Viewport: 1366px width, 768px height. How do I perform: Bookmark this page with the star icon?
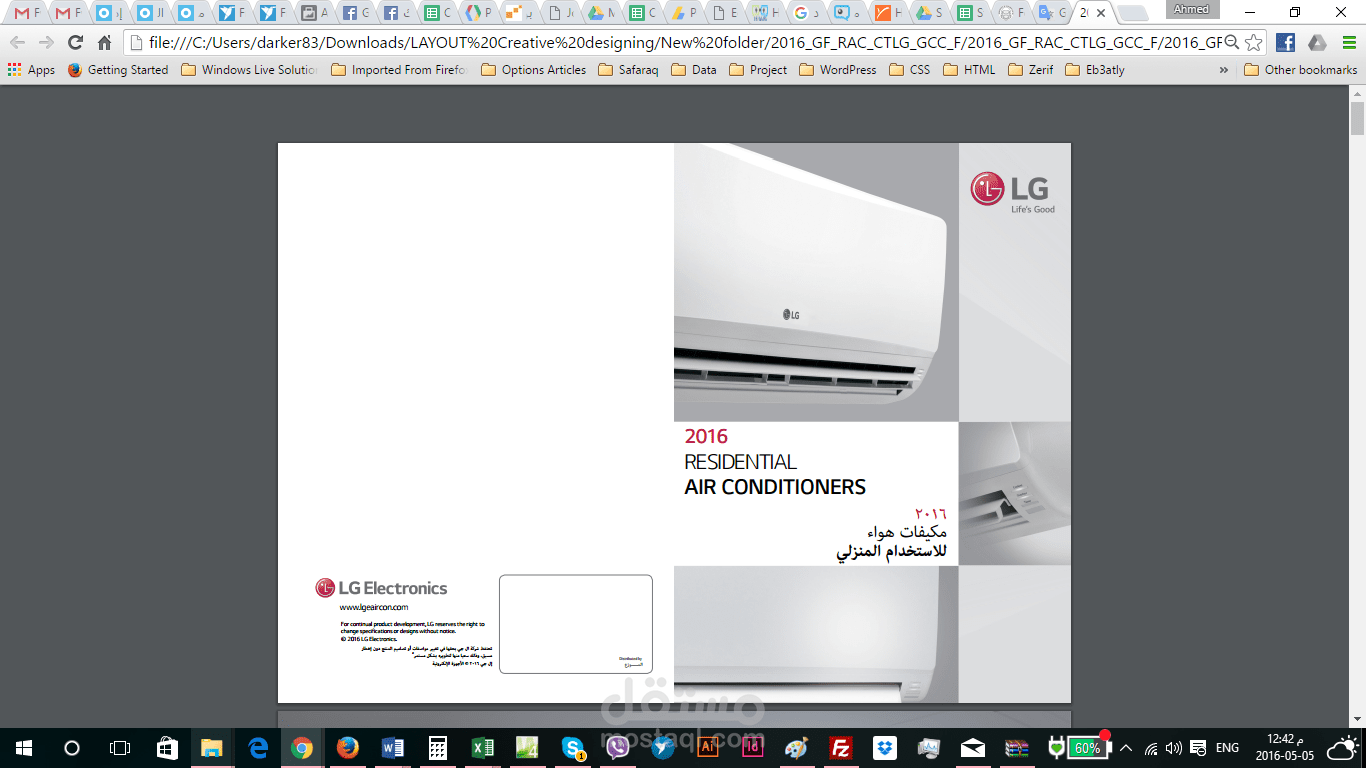click(x=1253, y=42)
